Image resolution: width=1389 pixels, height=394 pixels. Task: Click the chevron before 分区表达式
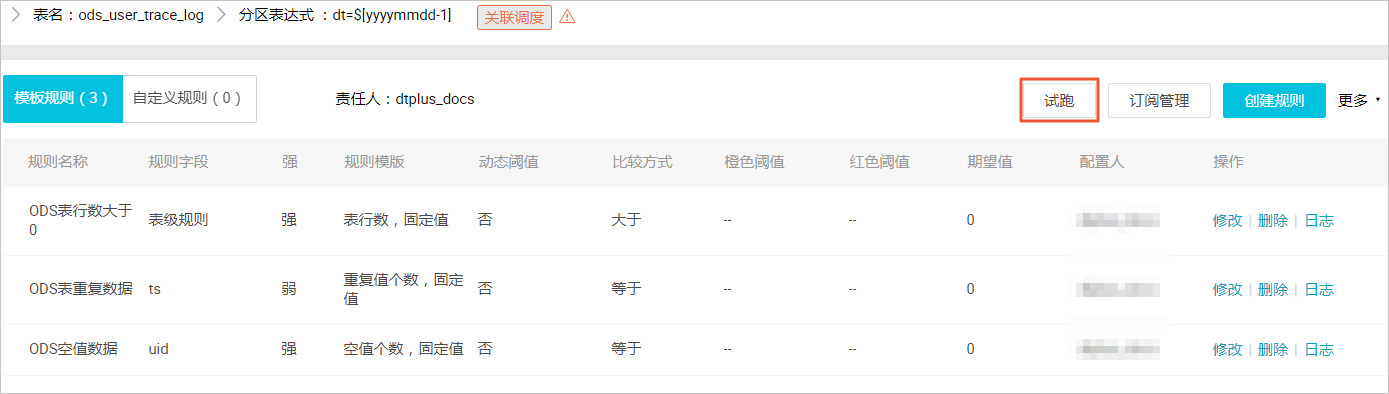pyautogui.click(x=222, y=16)
